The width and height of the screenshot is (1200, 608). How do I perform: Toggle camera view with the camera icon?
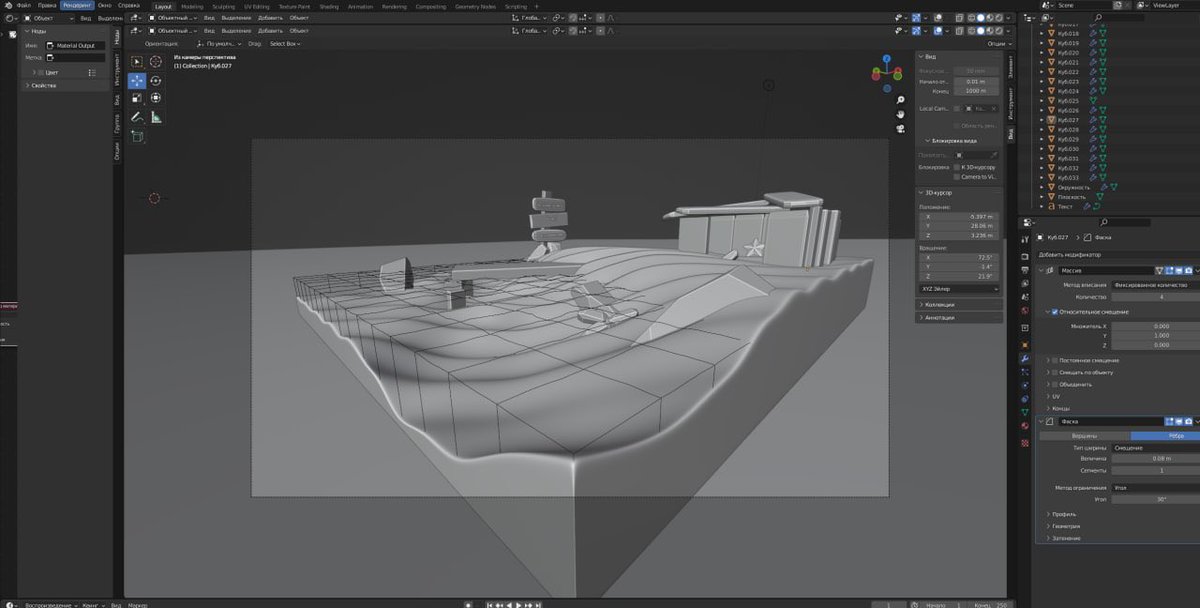(x=900, y=128)
